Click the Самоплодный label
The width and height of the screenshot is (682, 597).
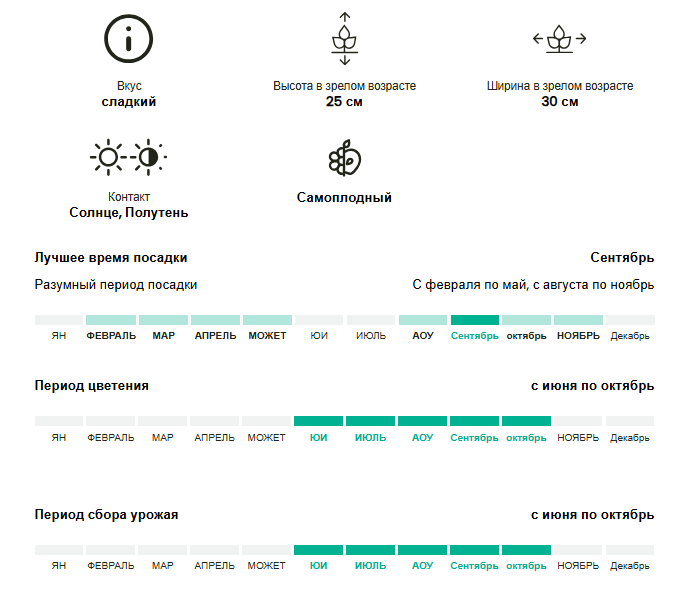(x=344, y=197)
